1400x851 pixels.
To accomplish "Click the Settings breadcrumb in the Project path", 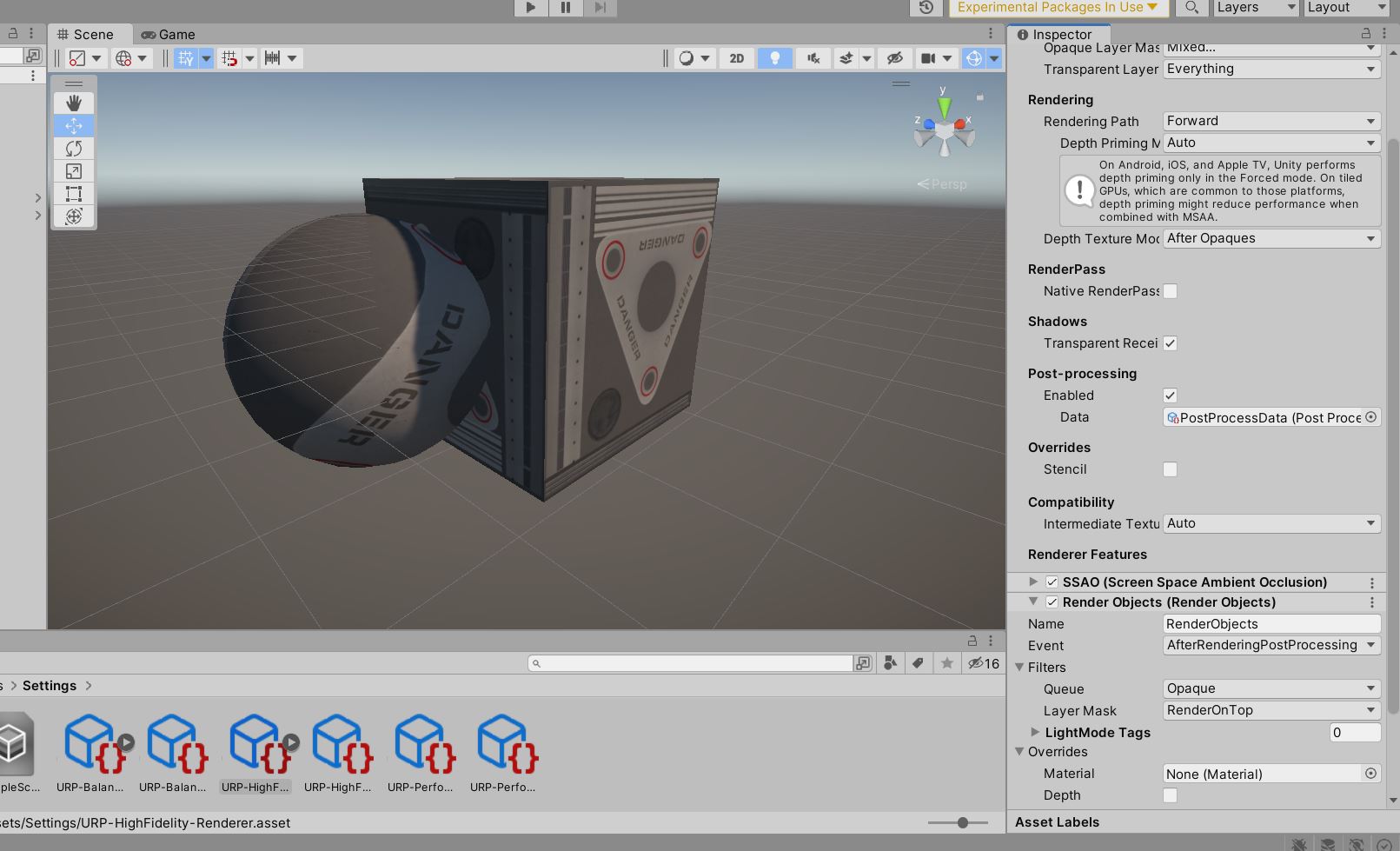I will pyautogui.click(x=50, y=685).
